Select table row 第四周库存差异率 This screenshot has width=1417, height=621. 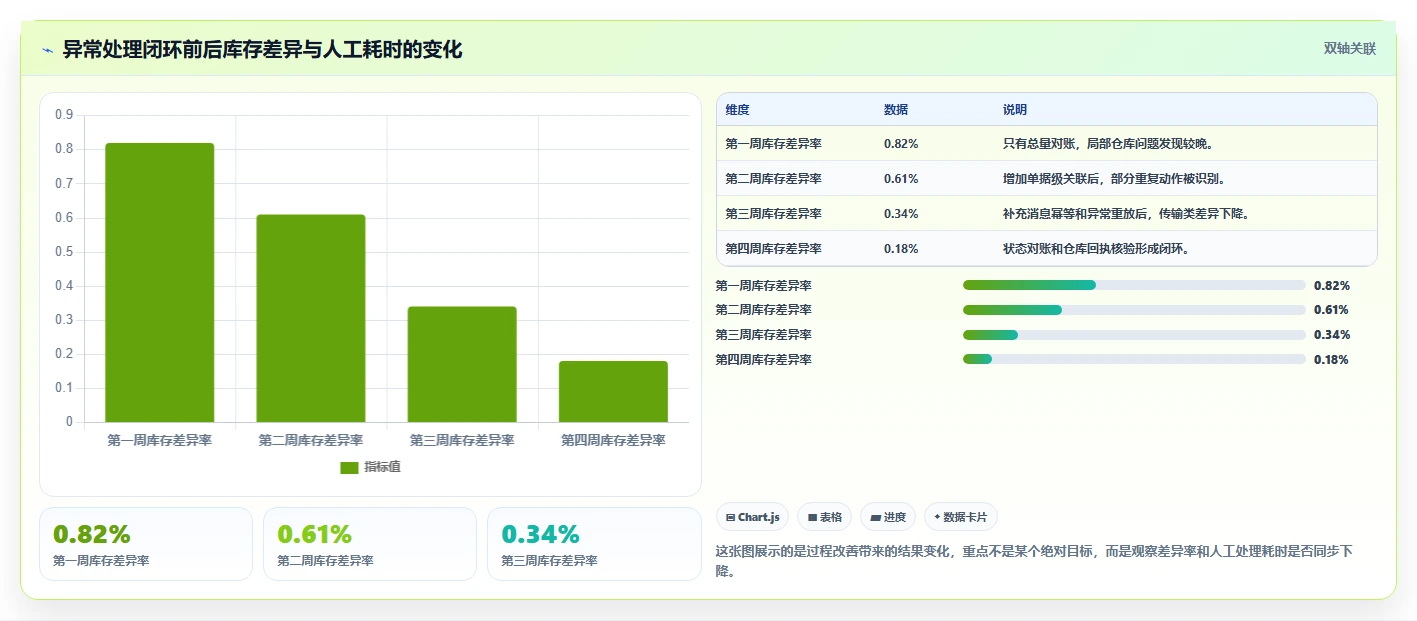[x=1047, y=249]
